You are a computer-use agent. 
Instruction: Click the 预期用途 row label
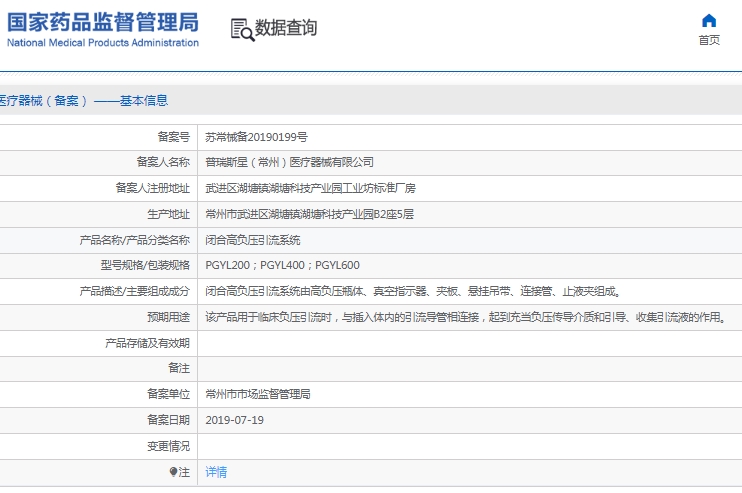168,317
